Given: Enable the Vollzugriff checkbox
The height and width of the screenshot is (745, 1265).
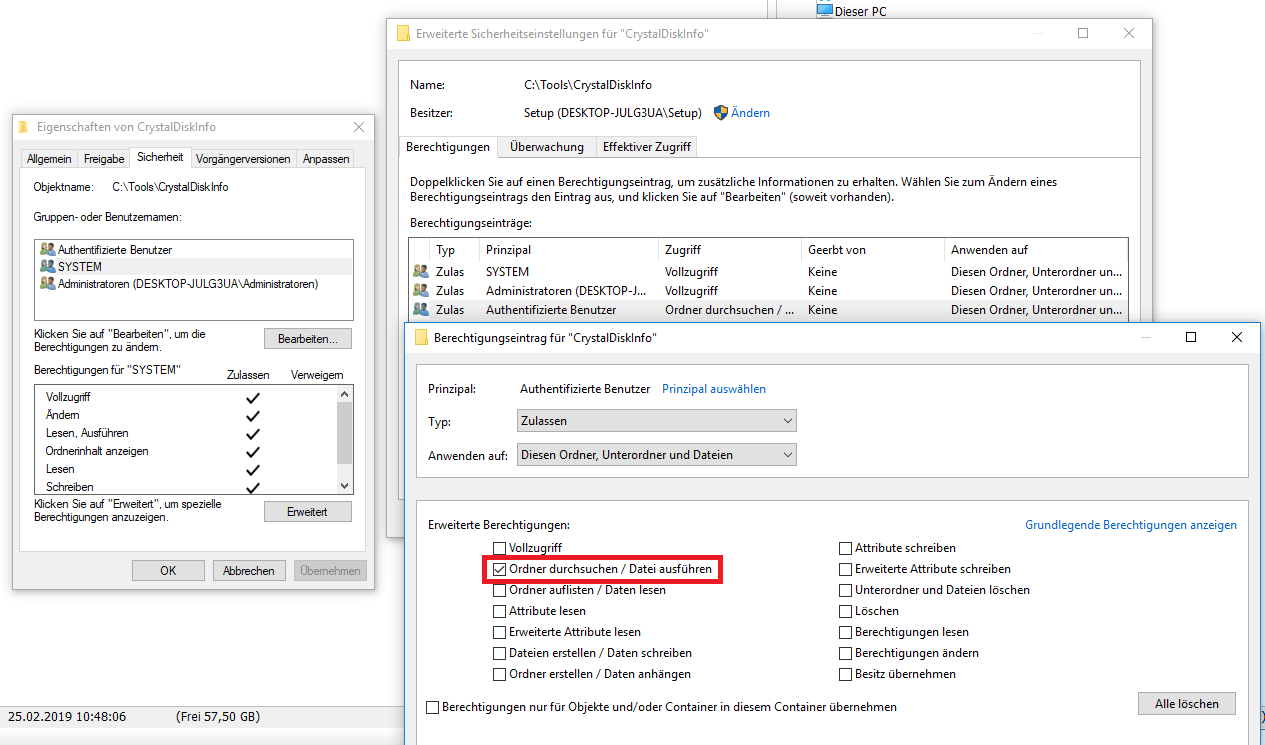Looking at the screenshot, I should 500,548.
